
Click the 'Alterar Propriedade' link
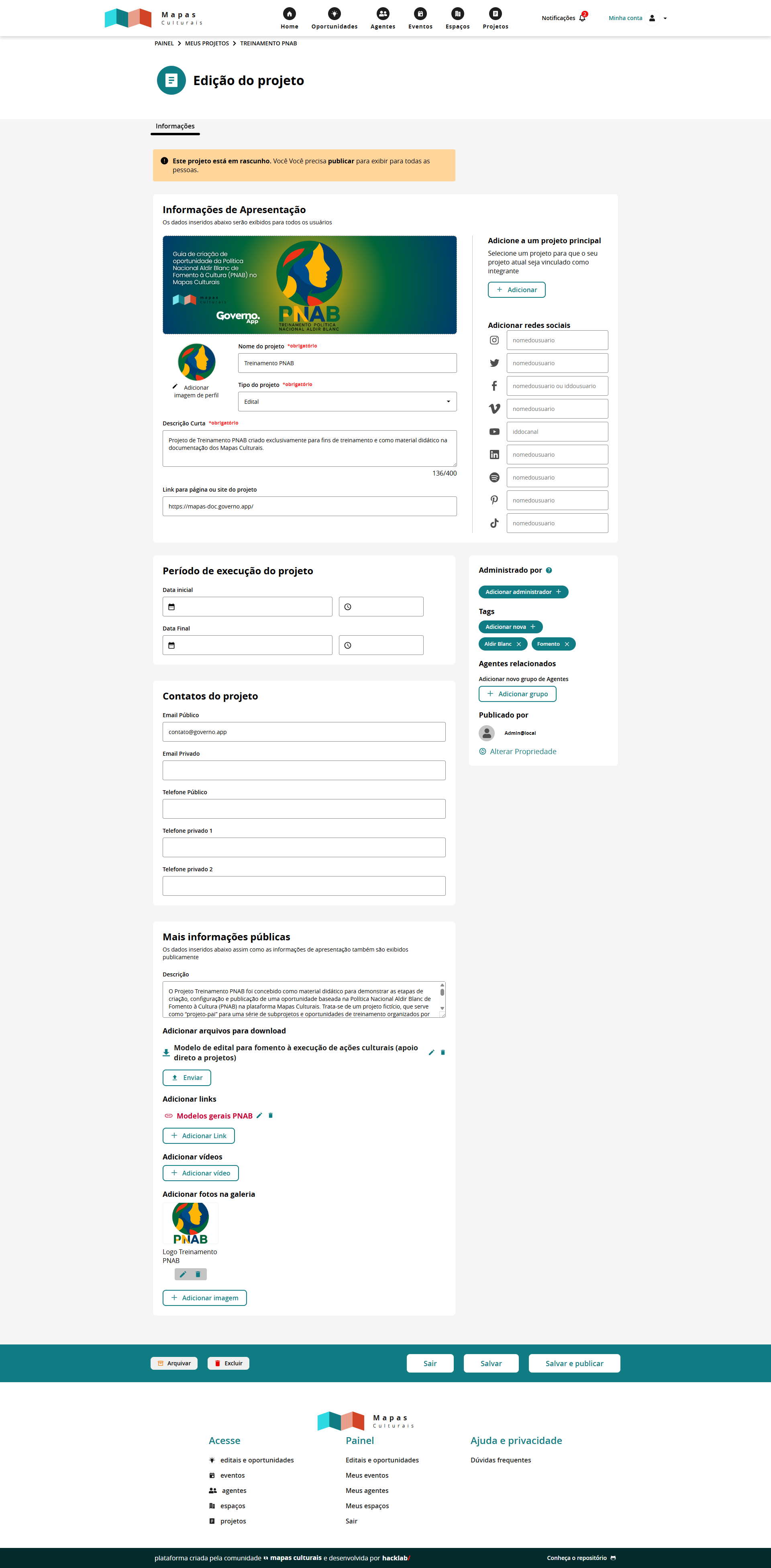click(522, 752)
